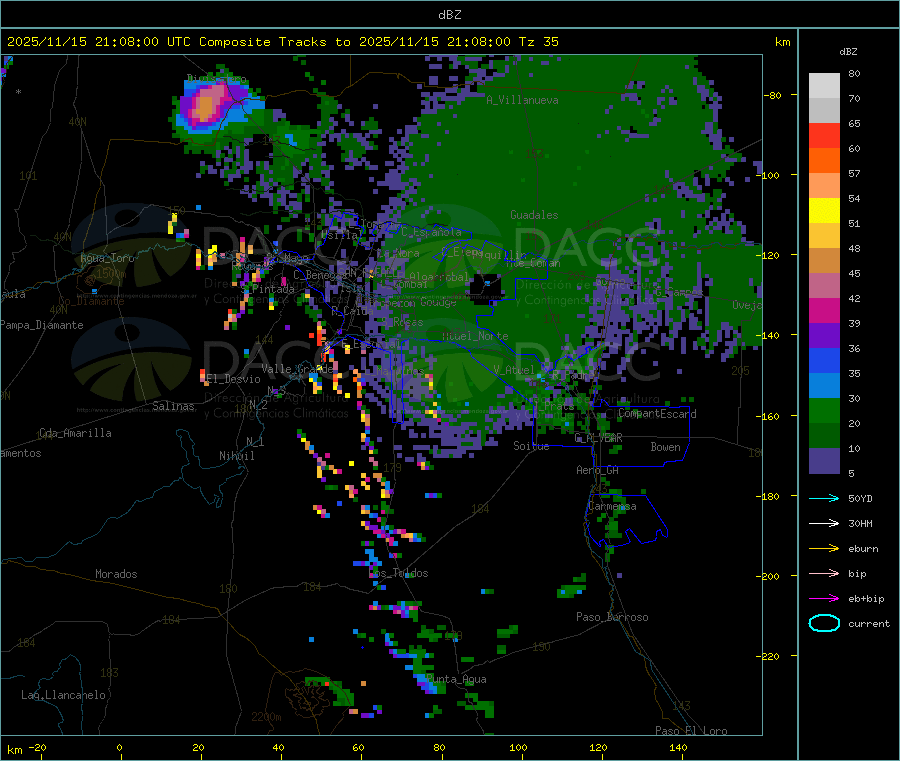
Task: Click the 'Carmensa' map label
Action: 612,506
